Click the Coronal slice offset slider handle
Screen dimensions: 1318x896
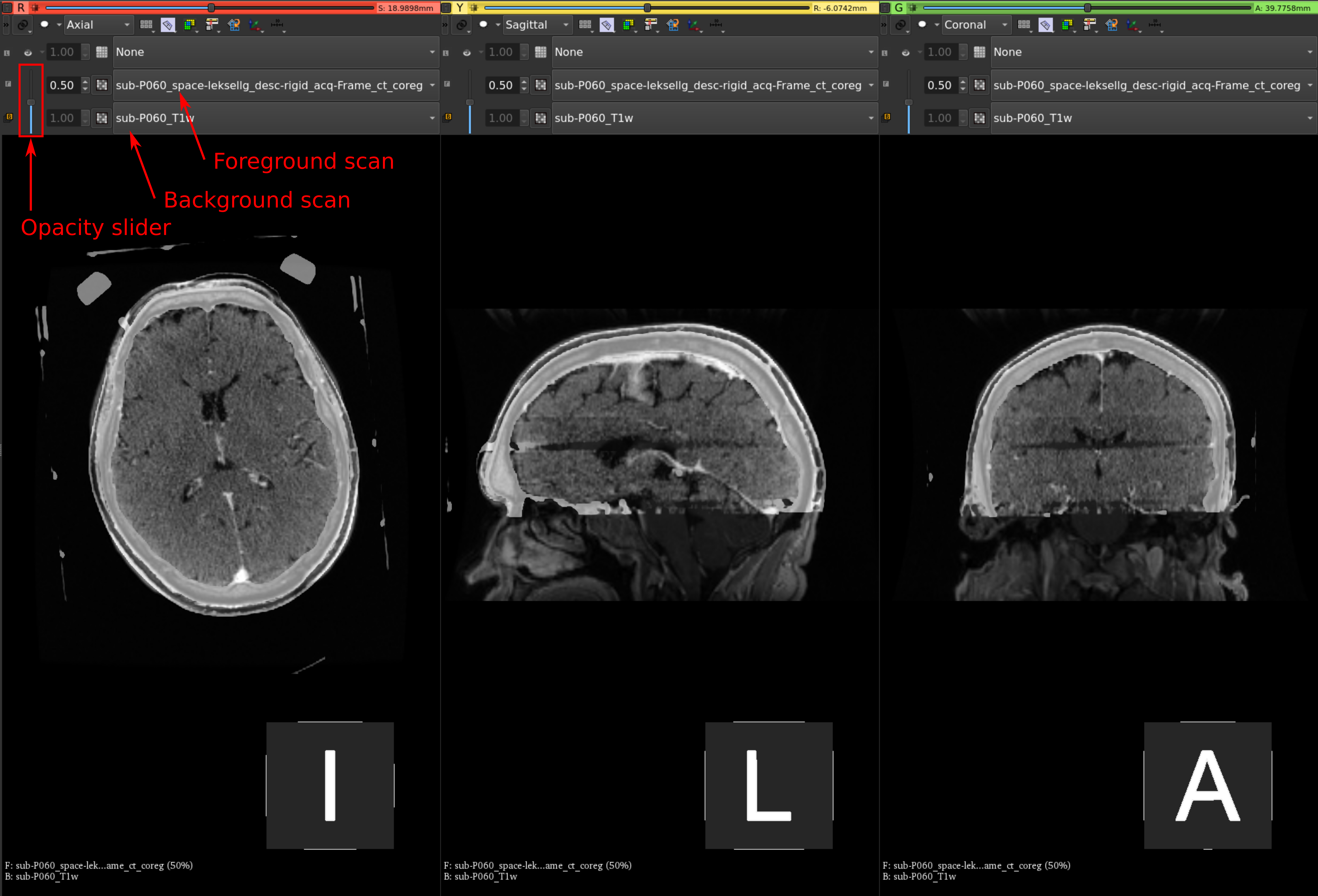point(1087,8)
